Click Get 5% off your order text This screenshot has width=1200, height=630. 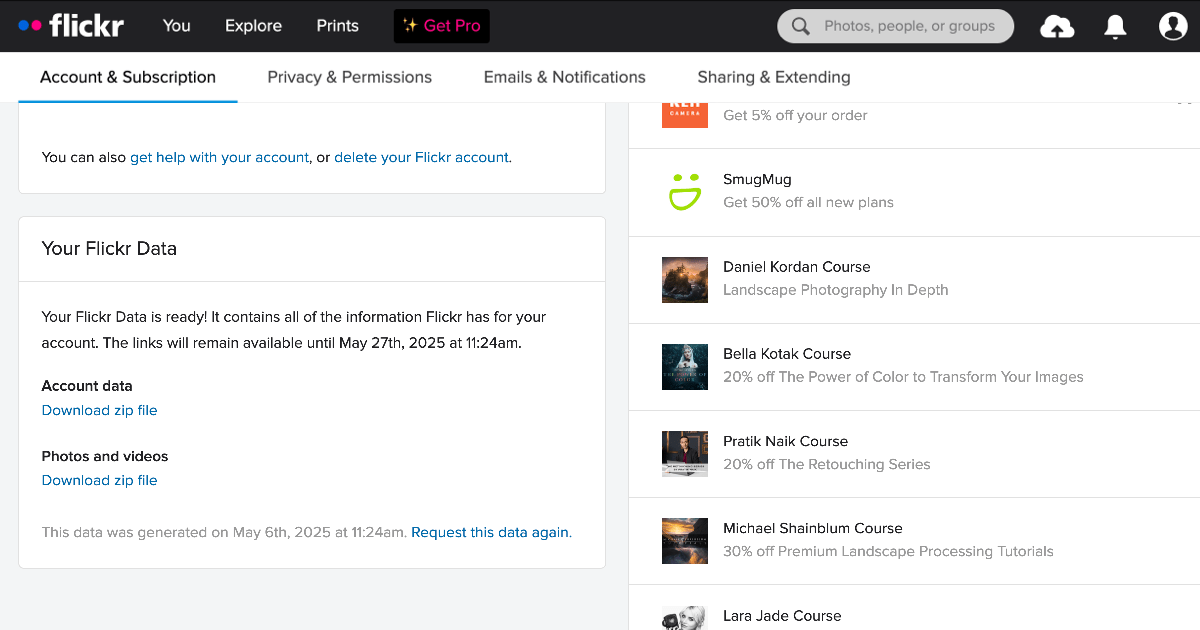[796, 115]
